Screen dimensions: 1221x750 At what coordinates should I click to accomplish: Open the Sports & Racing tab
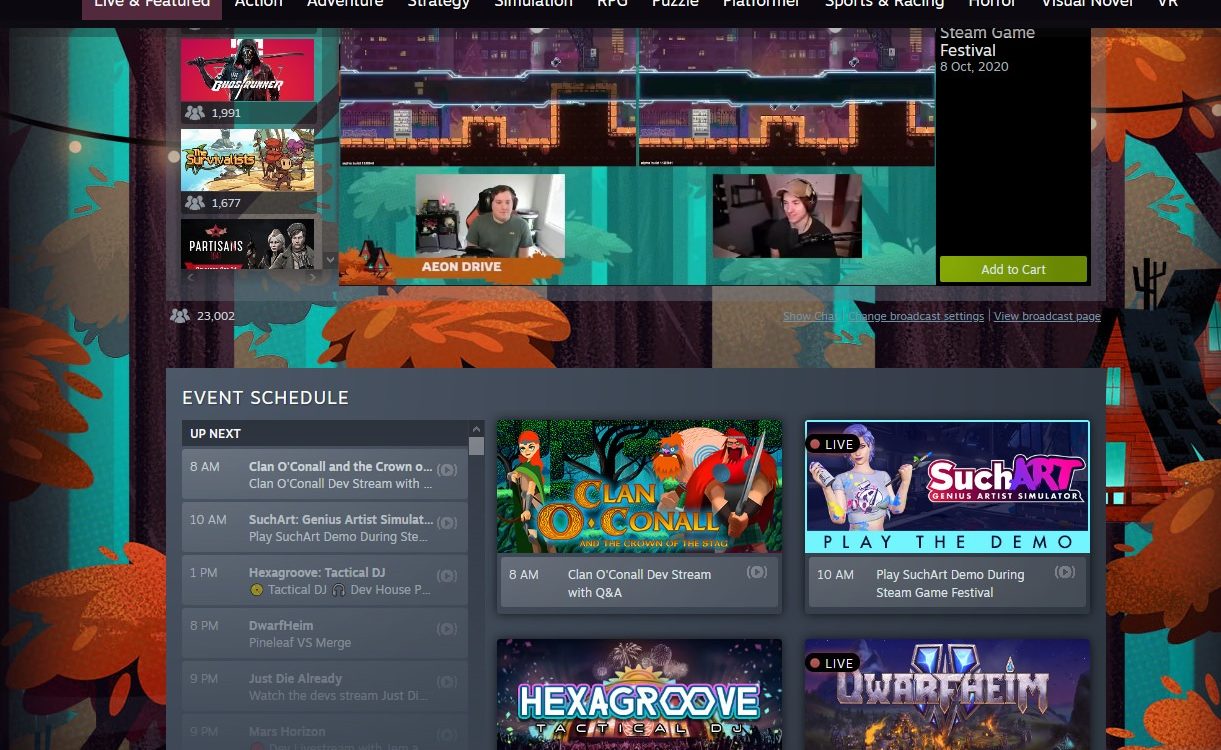(884, 3)
